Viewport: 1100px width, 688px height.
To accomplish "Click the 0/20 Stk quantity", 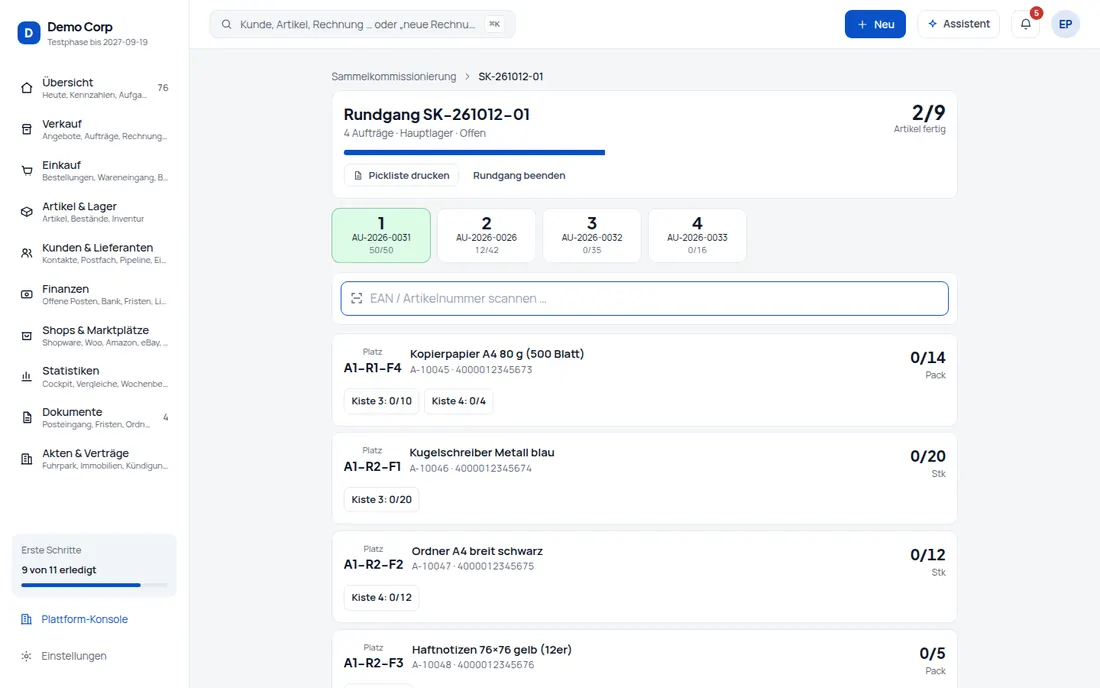I will (927, 463).
